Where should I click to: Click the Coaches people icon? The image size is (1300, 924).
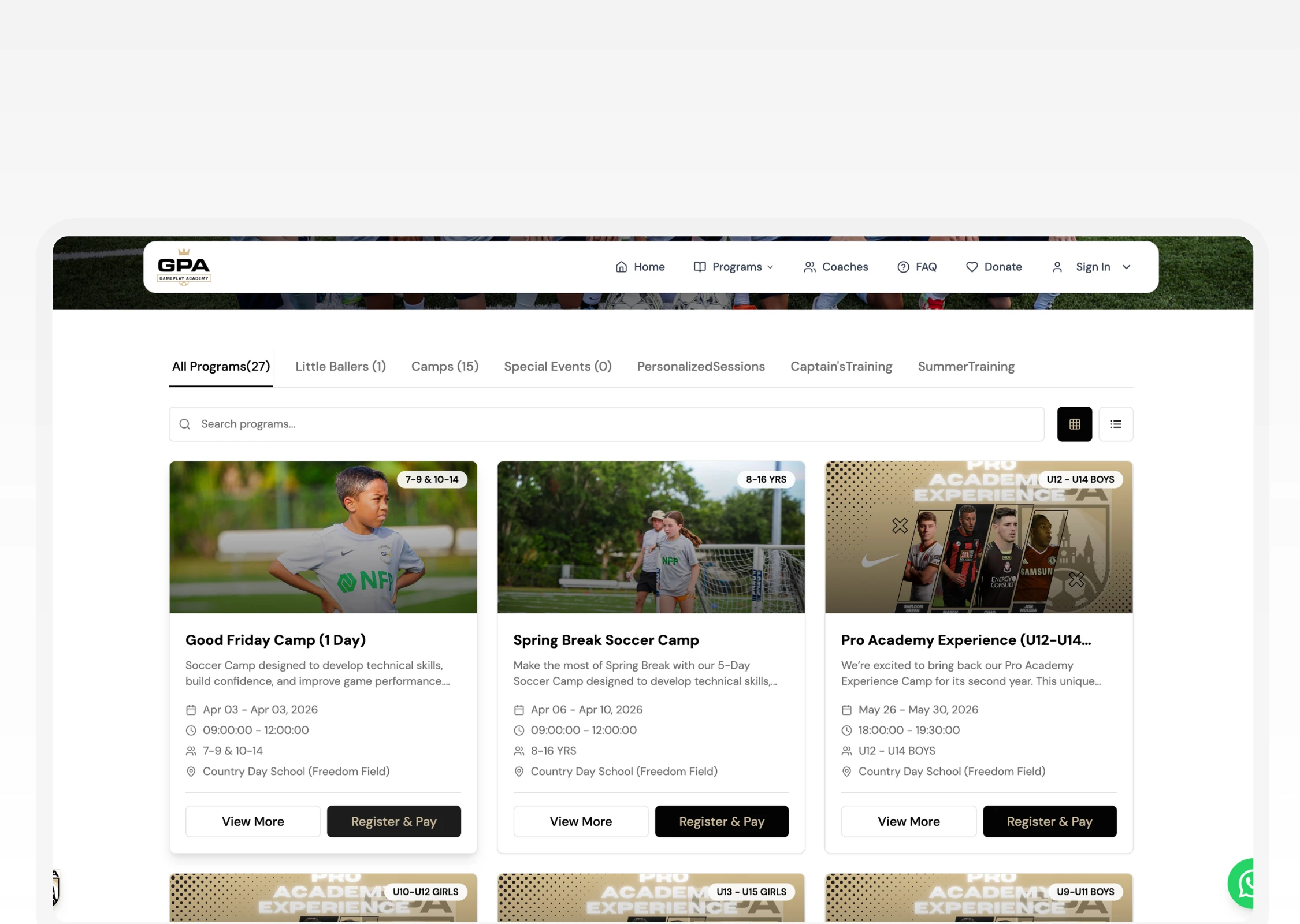[809, 267]
